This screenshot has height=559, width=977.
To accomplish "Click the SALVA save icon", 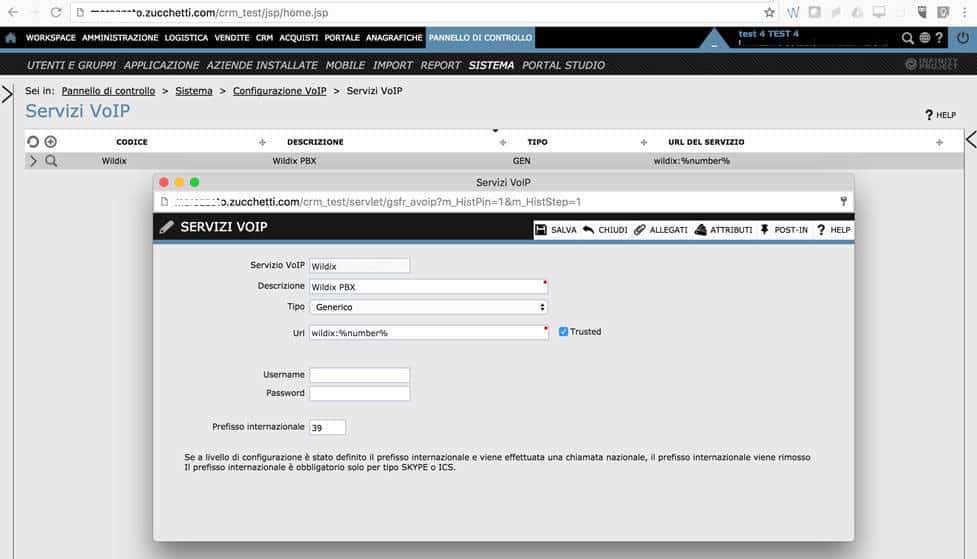I will coord(541,229).
